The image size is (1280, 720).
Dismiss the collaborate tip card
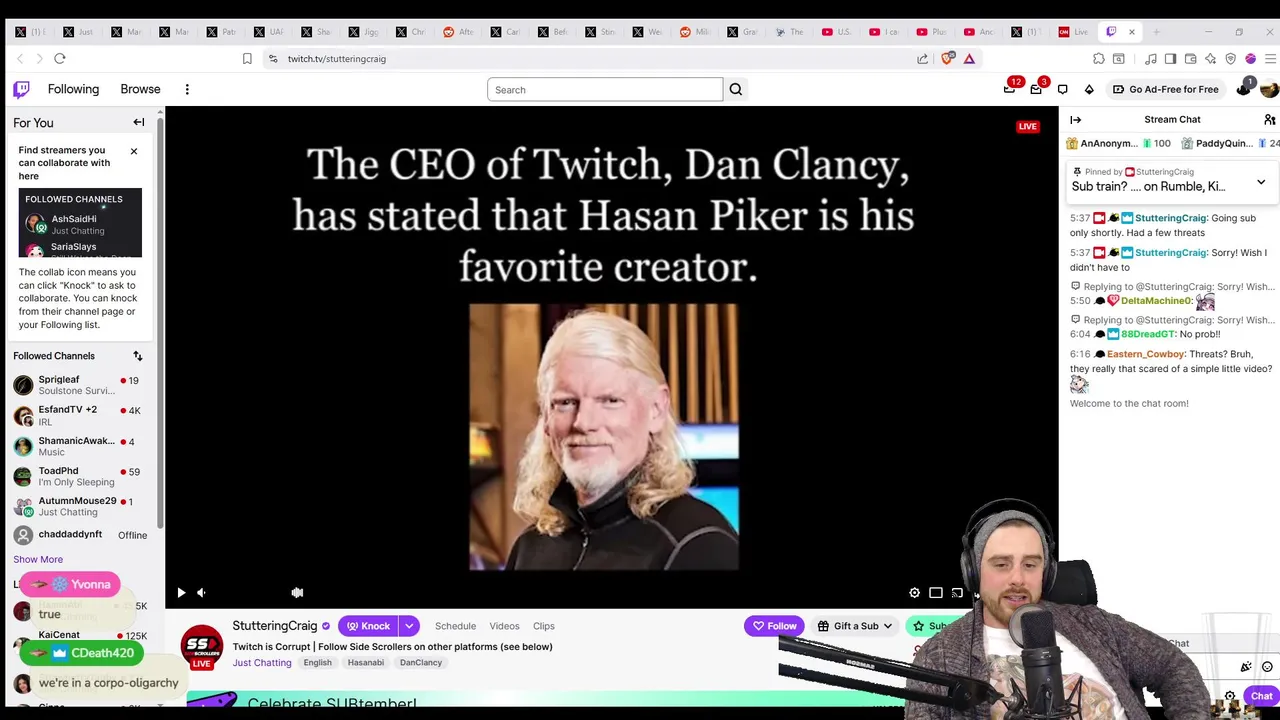[133, 151]
